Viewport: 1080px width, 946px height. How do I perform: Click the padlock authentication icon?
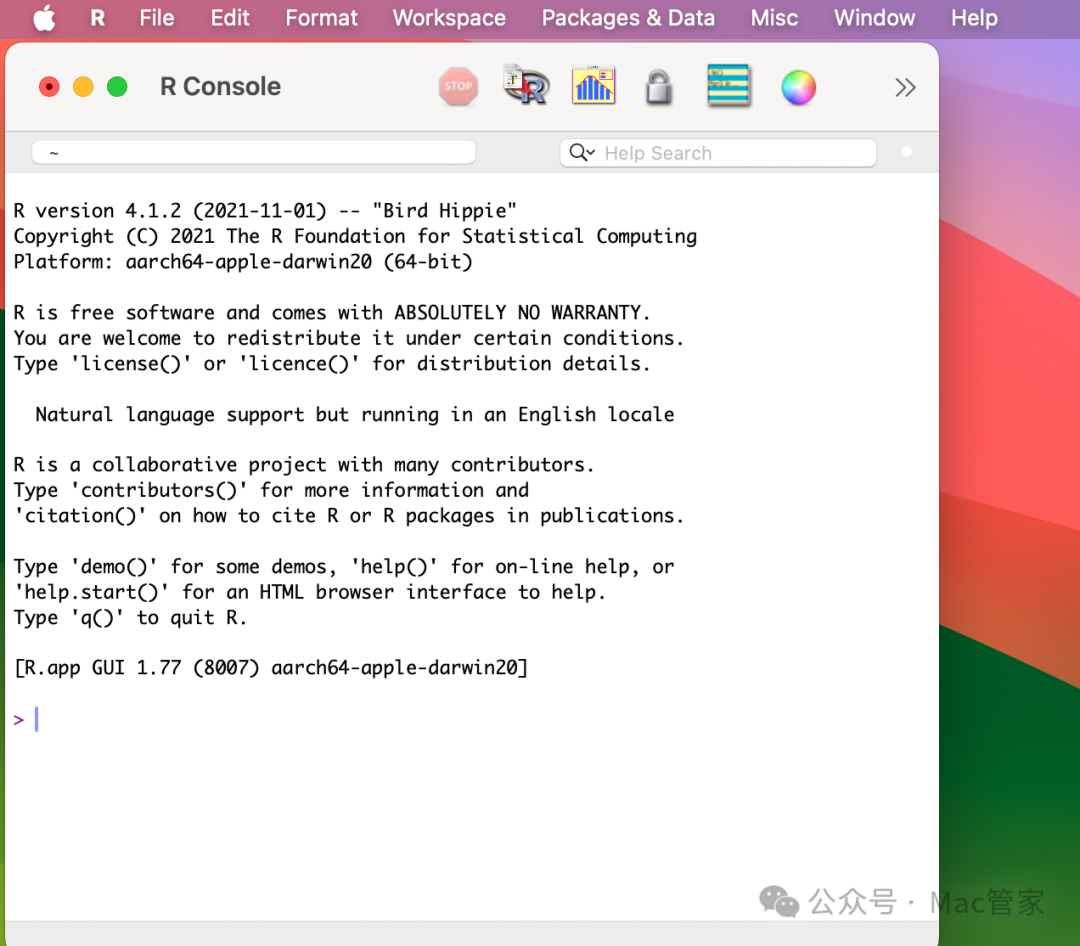point(658,87)
